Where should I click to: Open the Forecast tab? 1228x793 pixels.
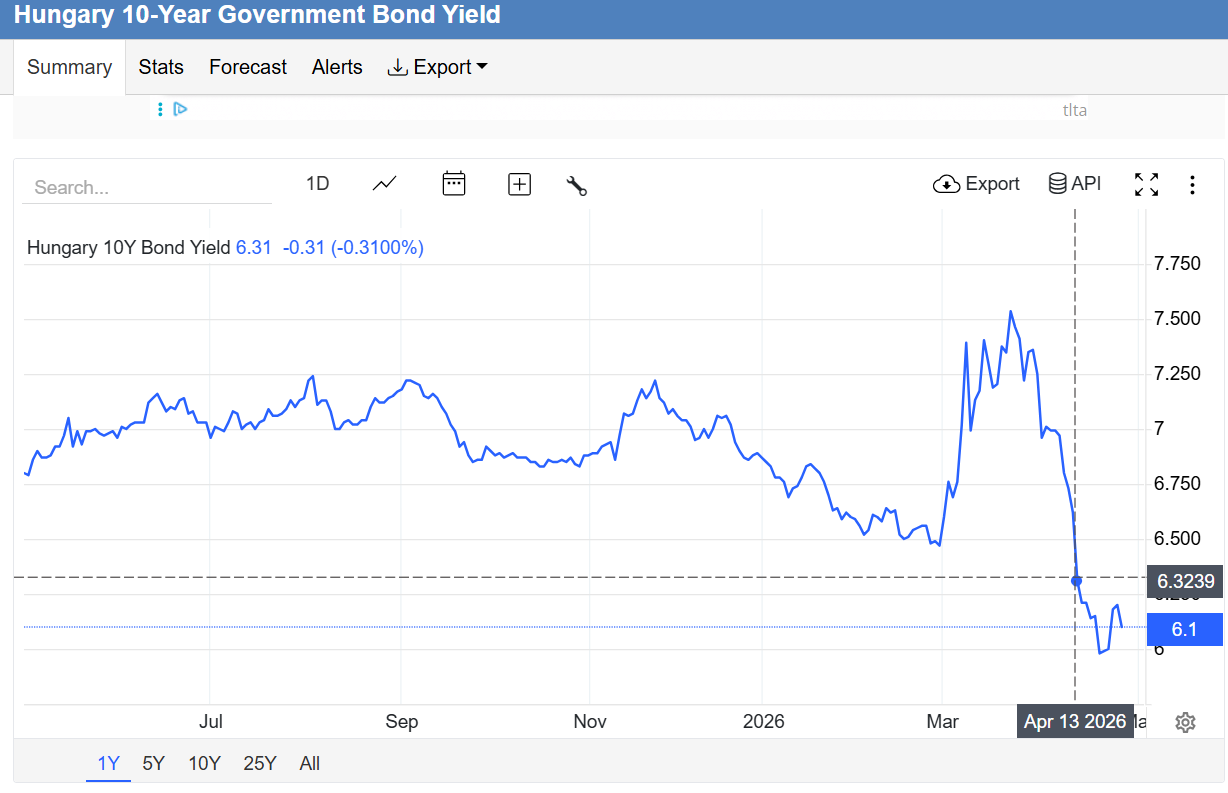(x=248, y=67)
